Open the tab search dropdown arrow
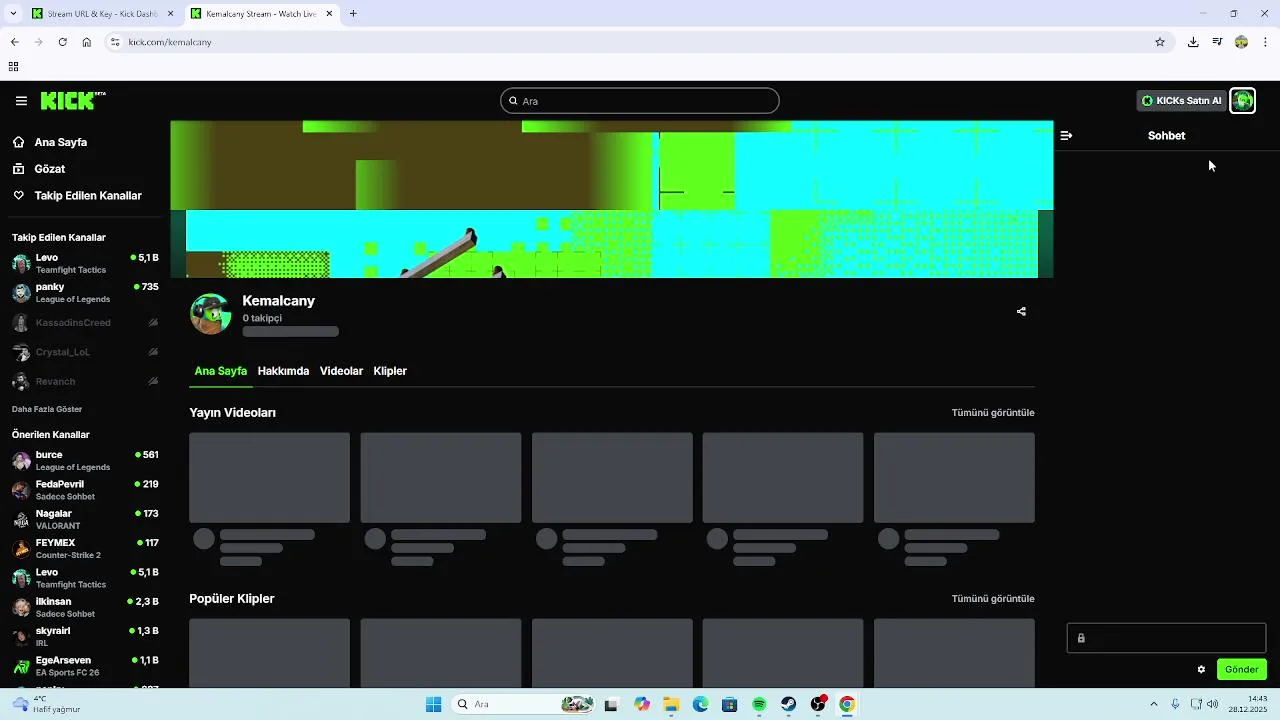Image resolution: width=1280 pixels, height=720 pixels. click(x=13, y=14)
